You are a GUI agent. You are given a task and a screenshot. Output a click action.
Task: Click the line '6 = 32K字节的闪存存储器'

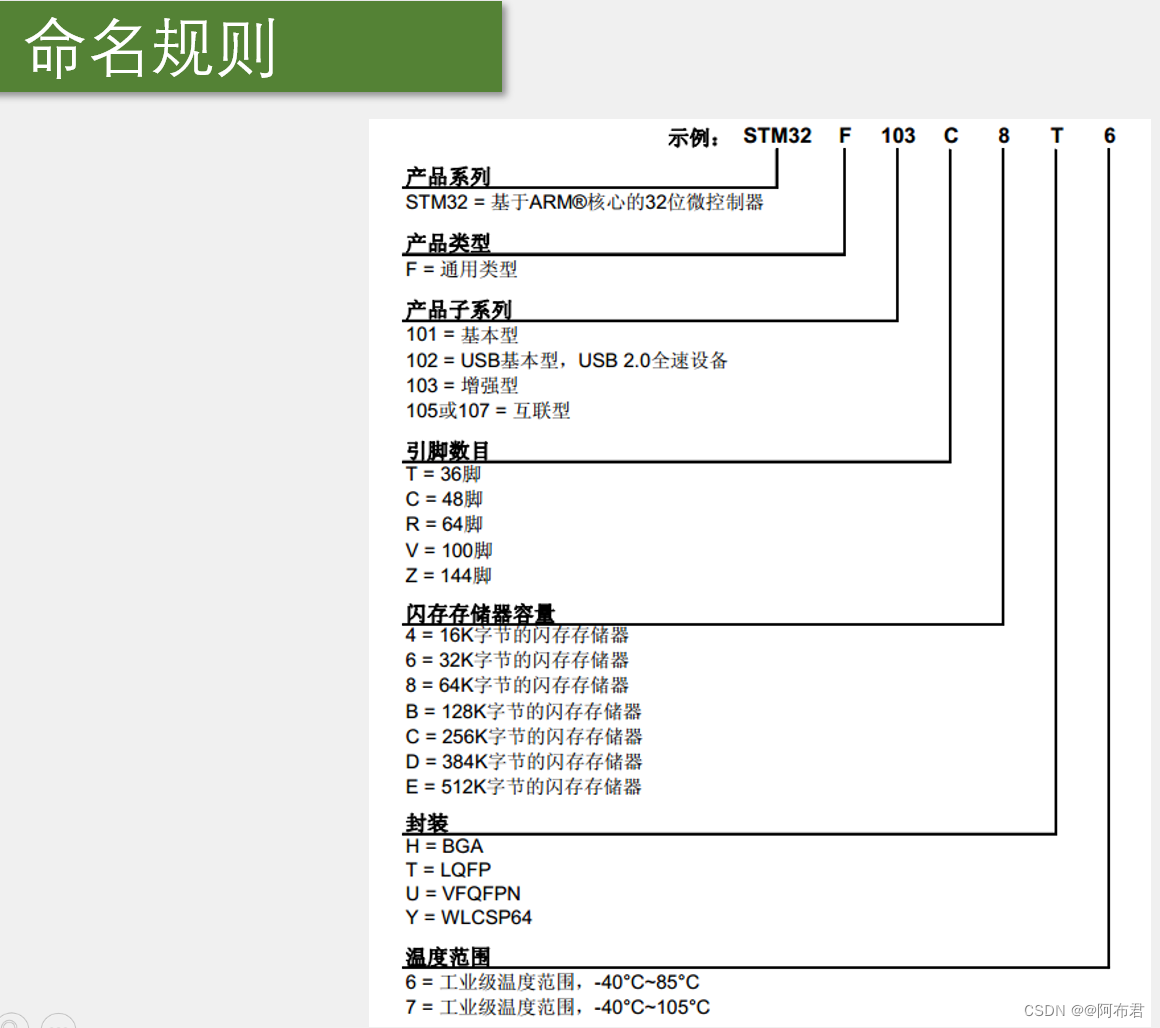(x=516, y=660)
